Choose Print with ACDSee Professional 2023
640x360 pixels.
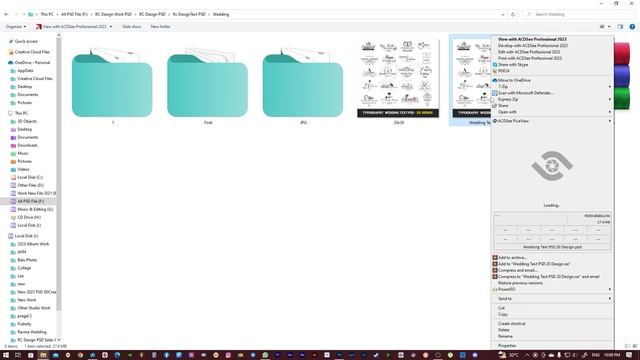pyautogui.click(x=552, y=58)
